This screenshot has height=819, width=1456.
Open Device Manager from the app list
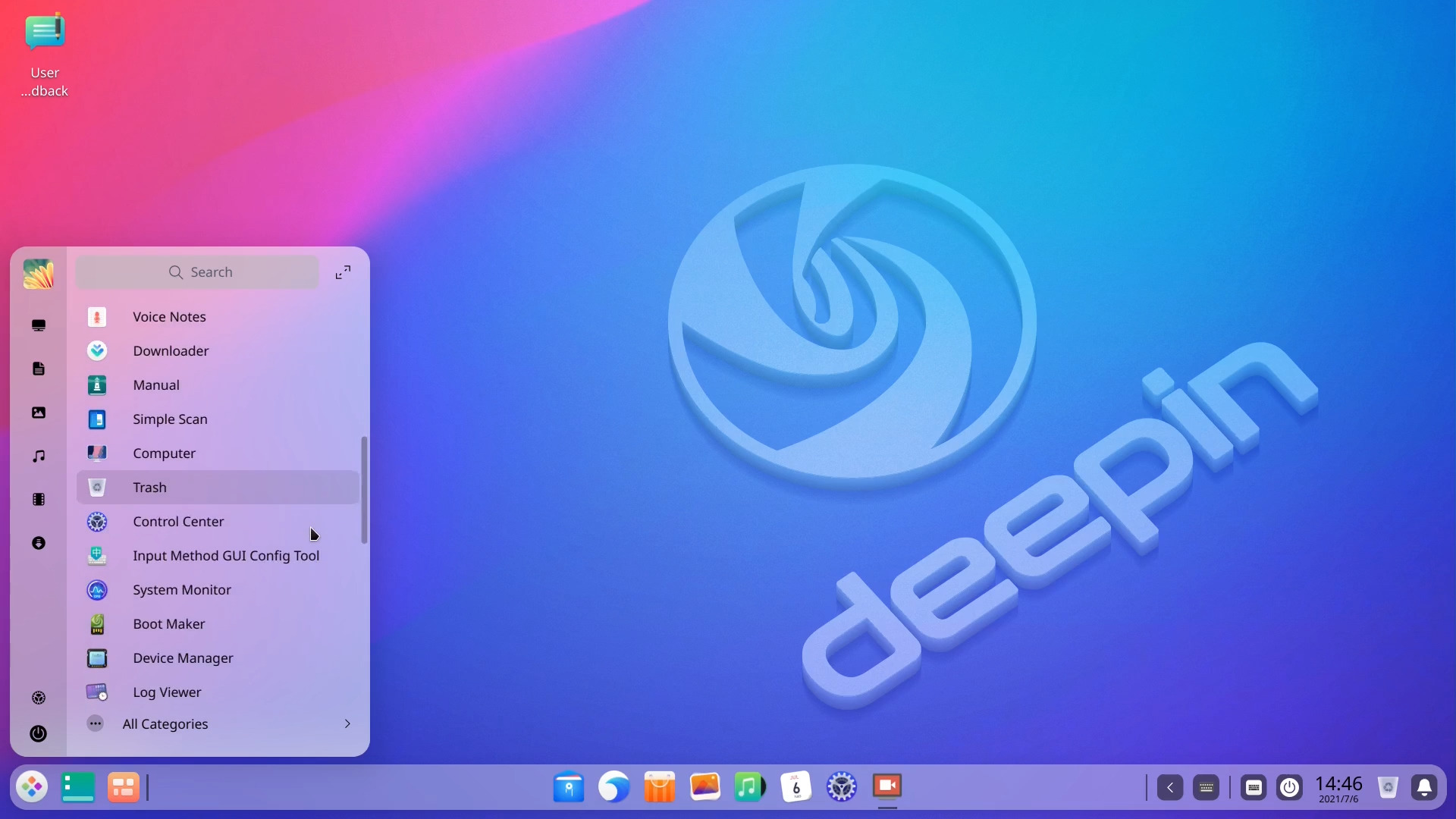[x=184, y=658]
